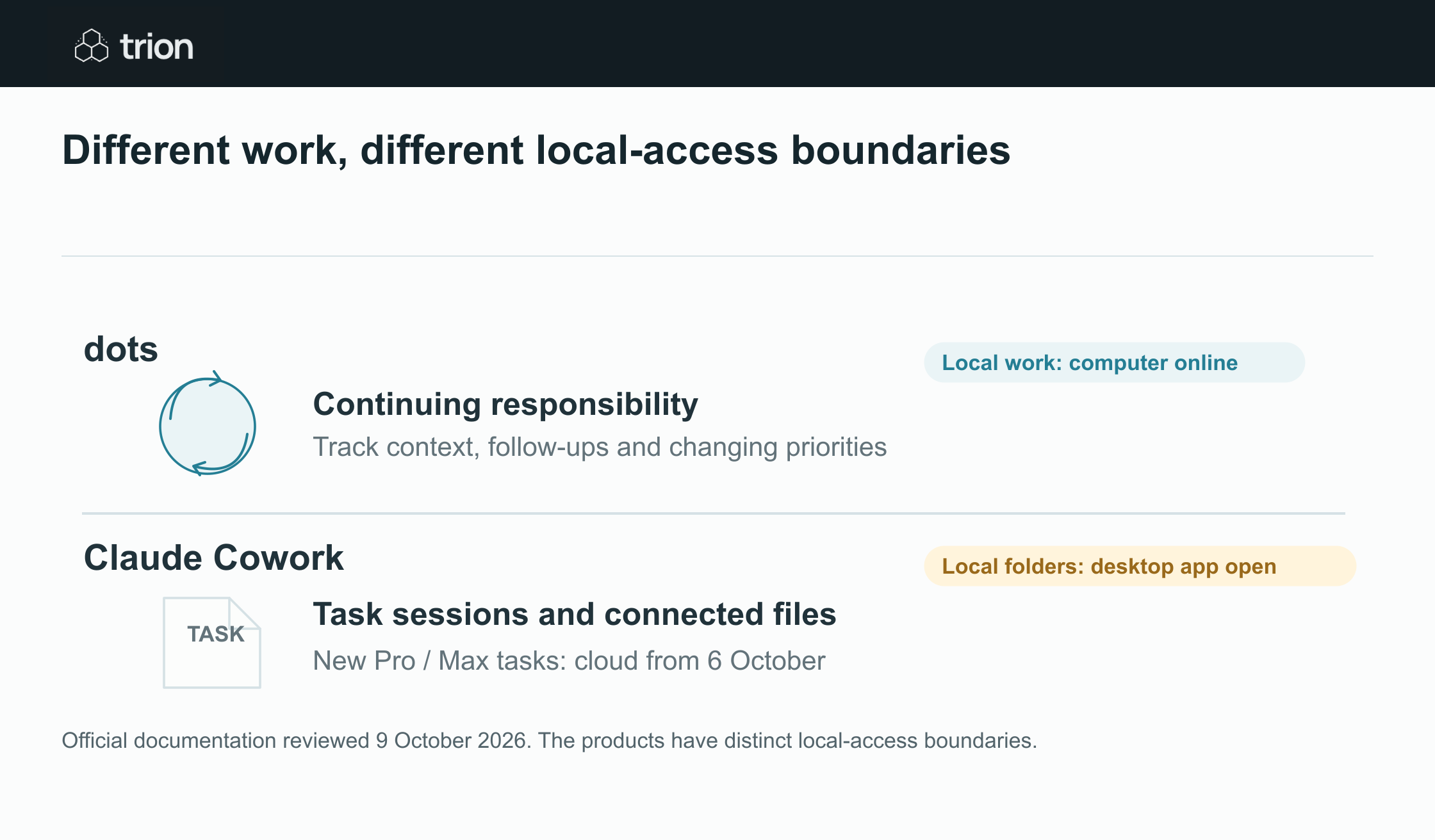
Task: Click the main heading 'Different work, different local-access boundaries'
Action: click(536, 150)
